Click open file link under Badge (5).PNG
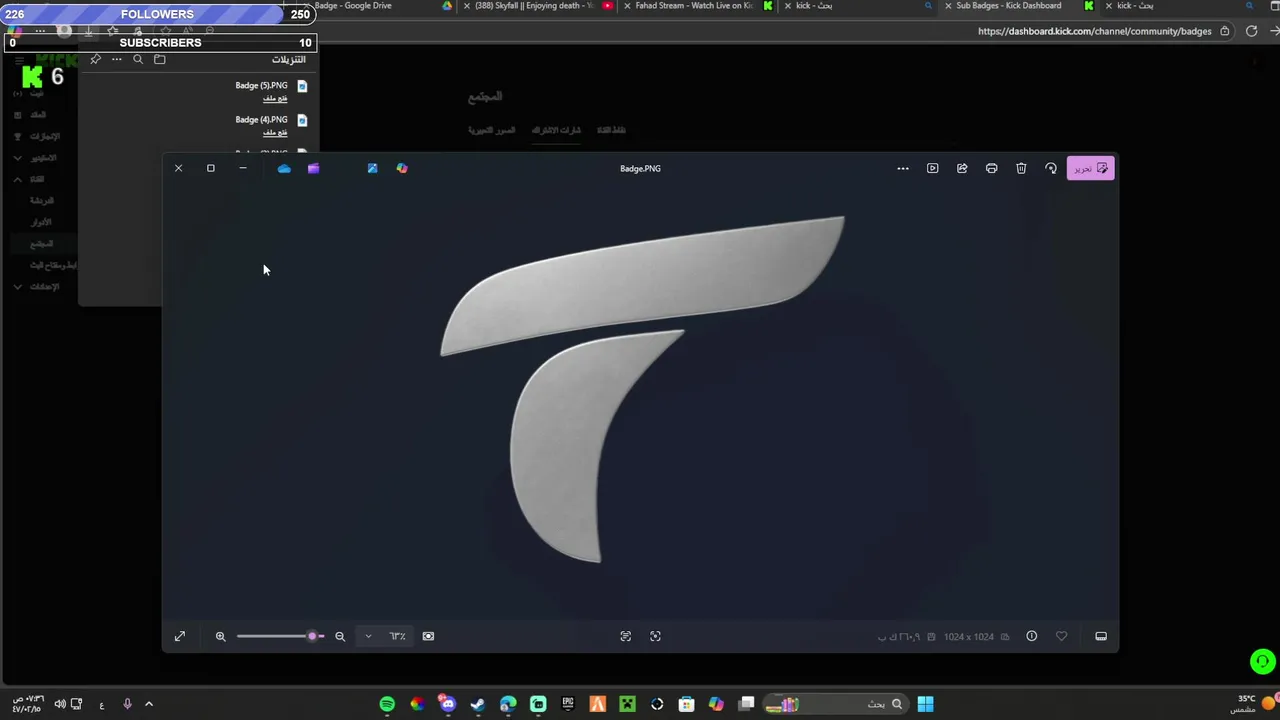Screen dimensions: 1280x720 pos(275,98)
